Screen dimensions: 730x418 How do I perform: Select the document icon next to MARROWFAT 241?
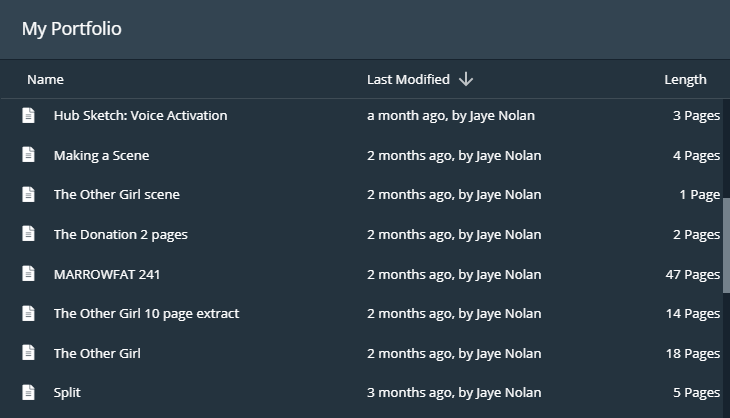(x=29, y=274)
